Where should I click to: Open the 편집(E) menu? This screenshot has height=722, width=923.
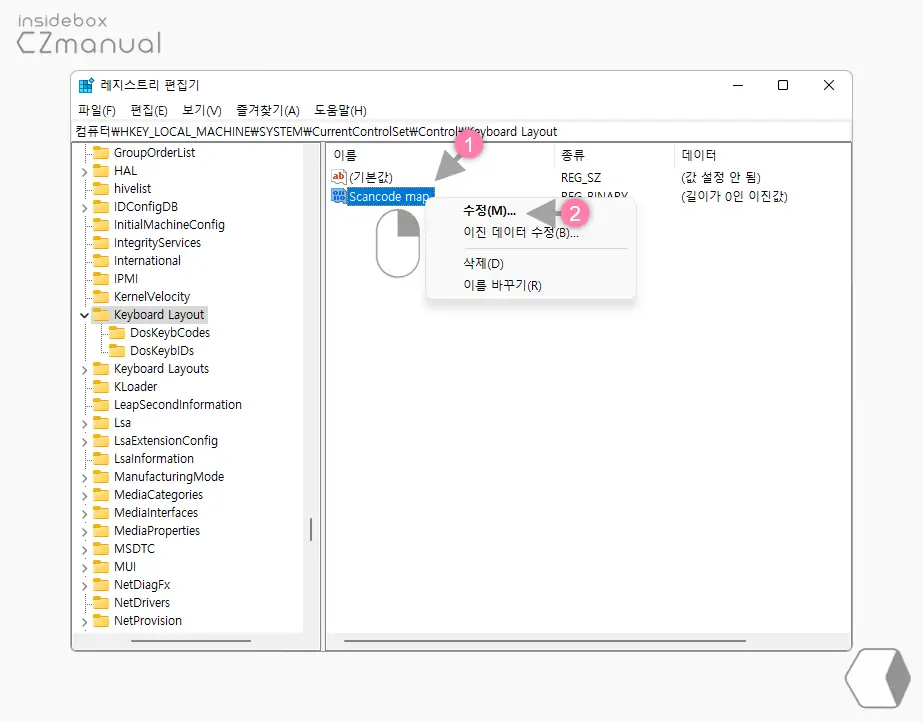pos(147,110)
